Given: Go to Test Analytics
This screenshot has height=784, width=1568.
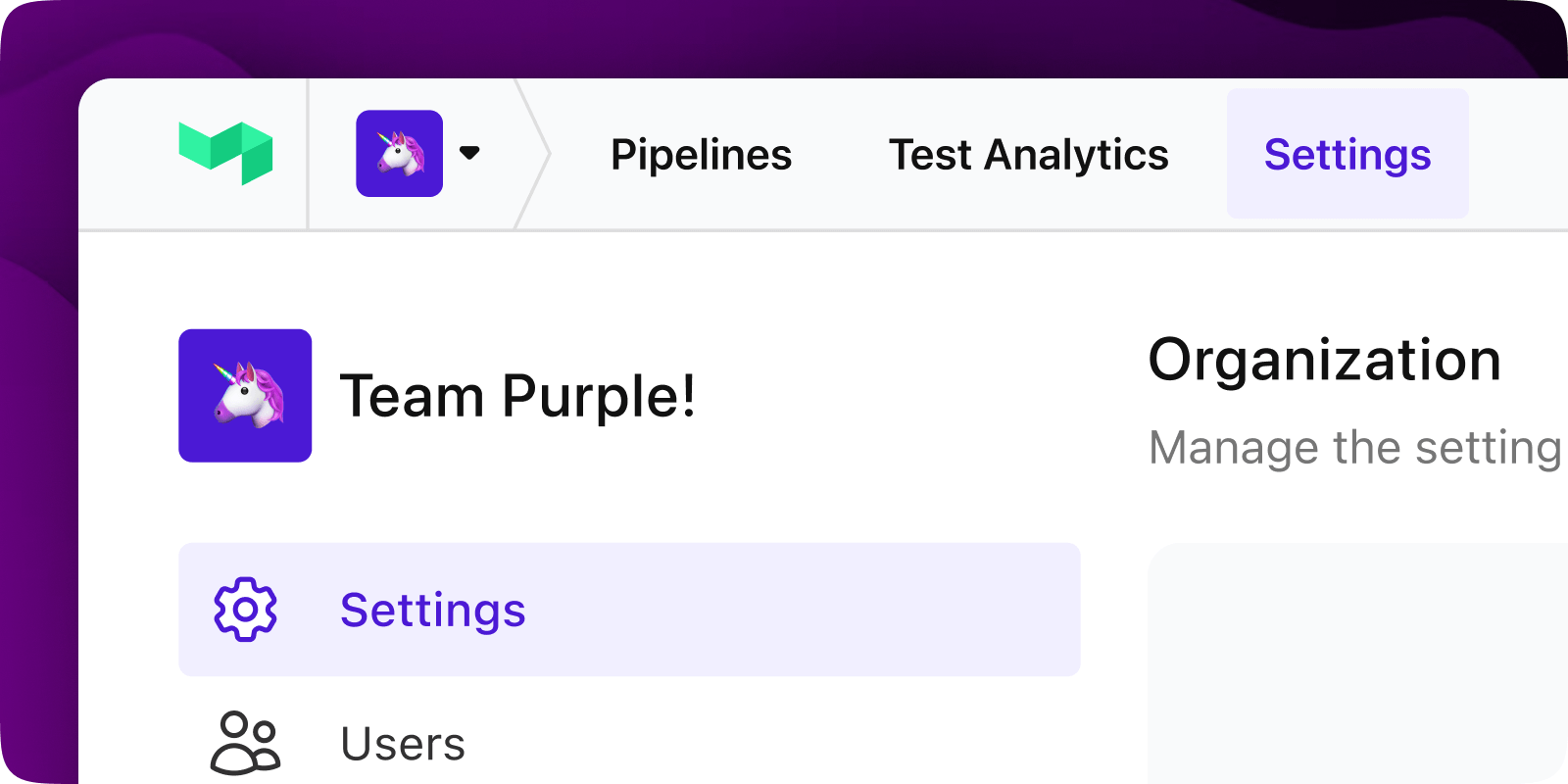Looking at the screenshot, I should [1028, 155].
